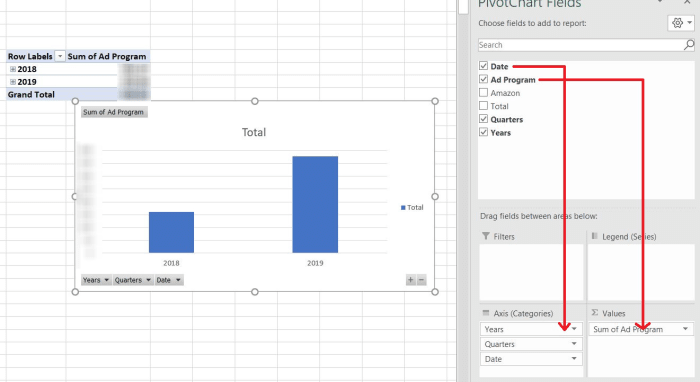Check the Amazon field checkbox

tap(483, 93)
